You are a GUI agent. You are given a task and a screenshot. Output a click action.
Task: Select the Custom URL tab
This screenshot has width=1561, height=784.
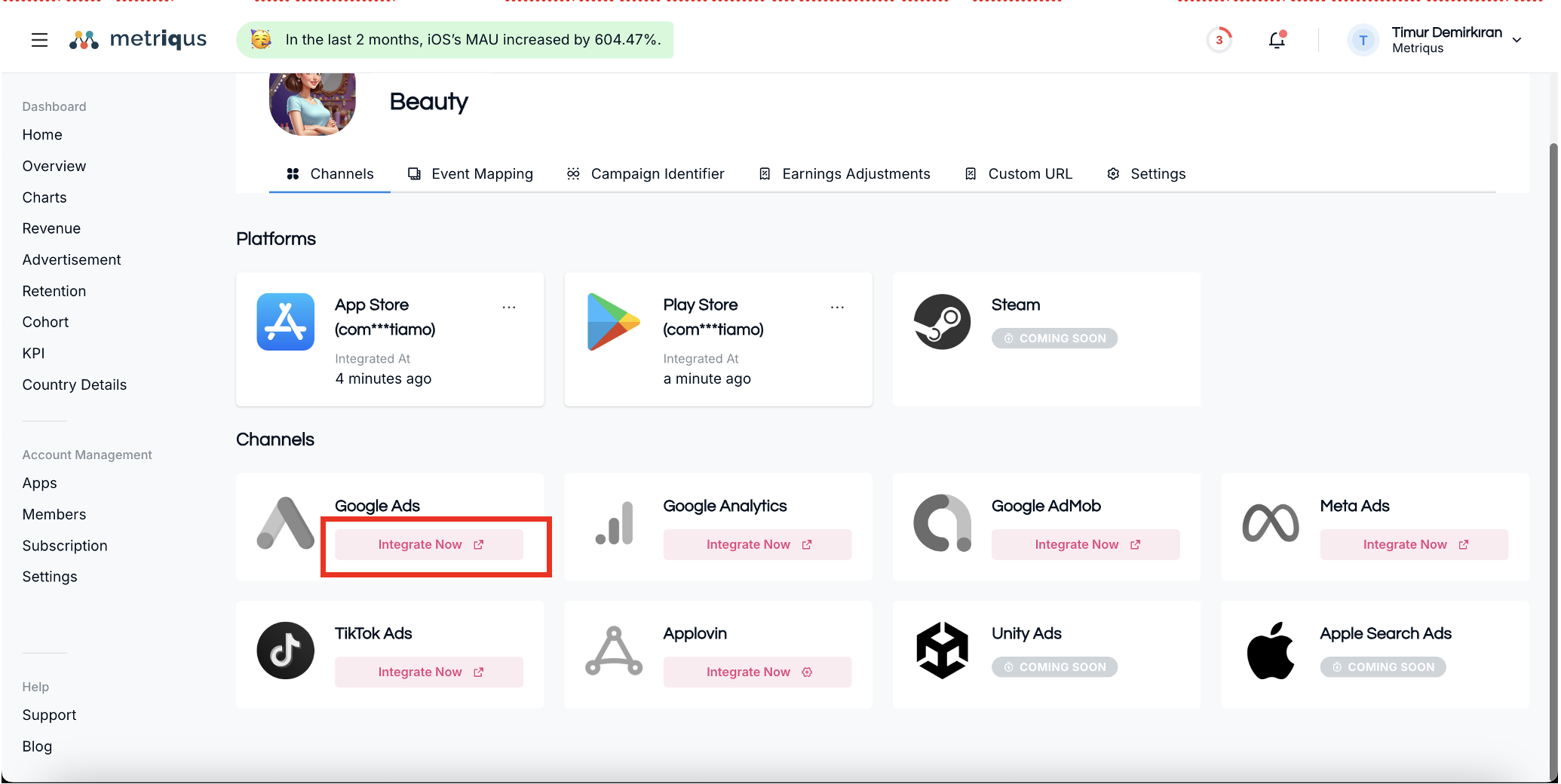point(1018,174)
